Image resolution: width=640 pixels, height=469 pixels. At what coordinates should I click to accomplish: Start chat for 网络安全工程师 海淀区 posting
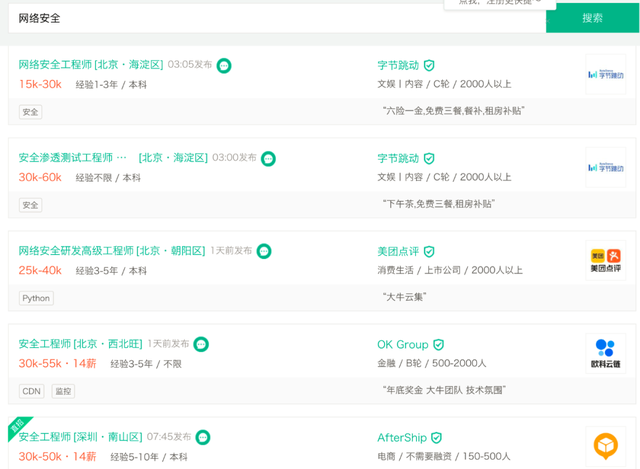(224, 65)
